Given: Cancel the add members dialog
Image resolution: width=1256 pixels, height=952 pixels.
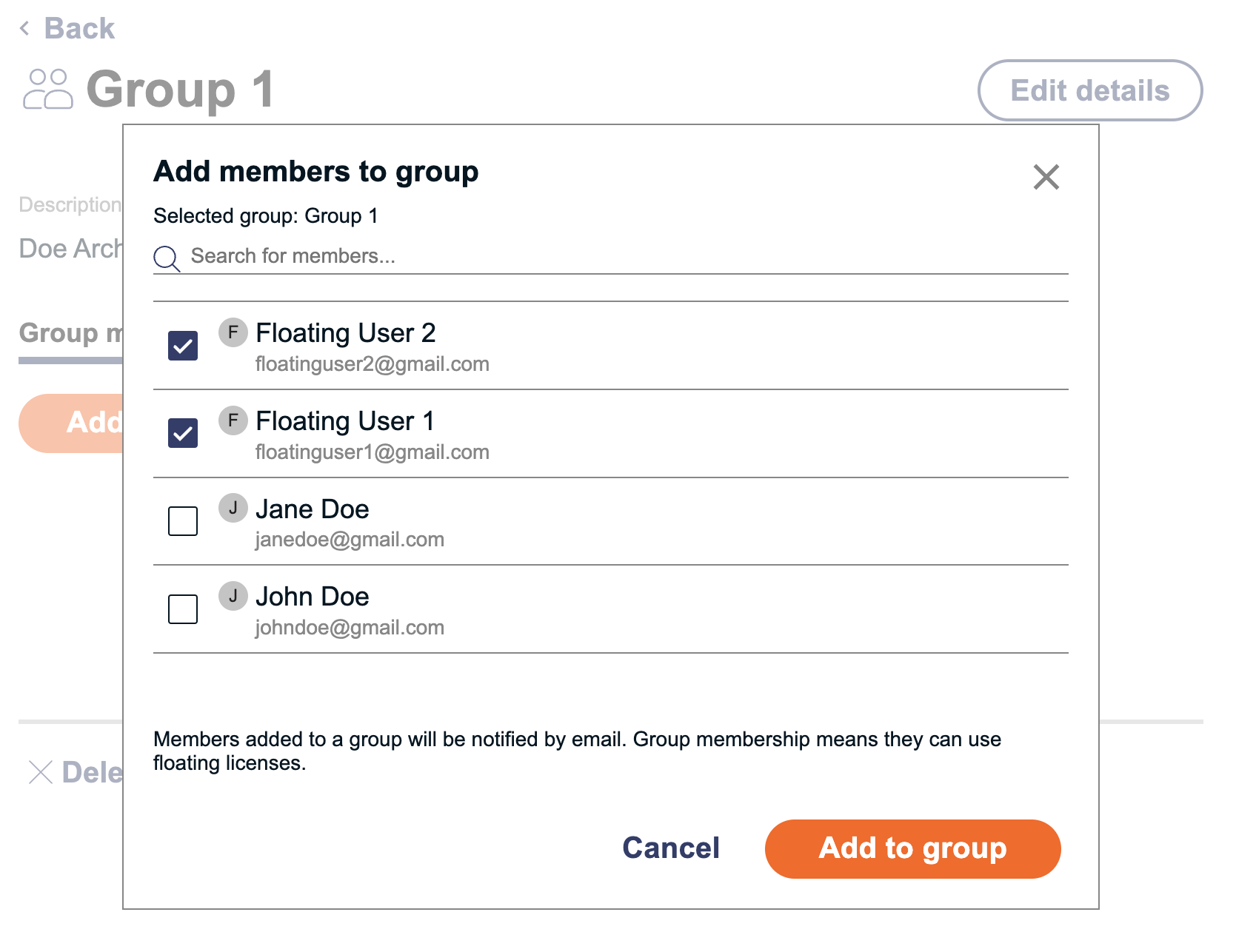Looking at the screenshot, I should pyautogui.click(x=670, y=848).
